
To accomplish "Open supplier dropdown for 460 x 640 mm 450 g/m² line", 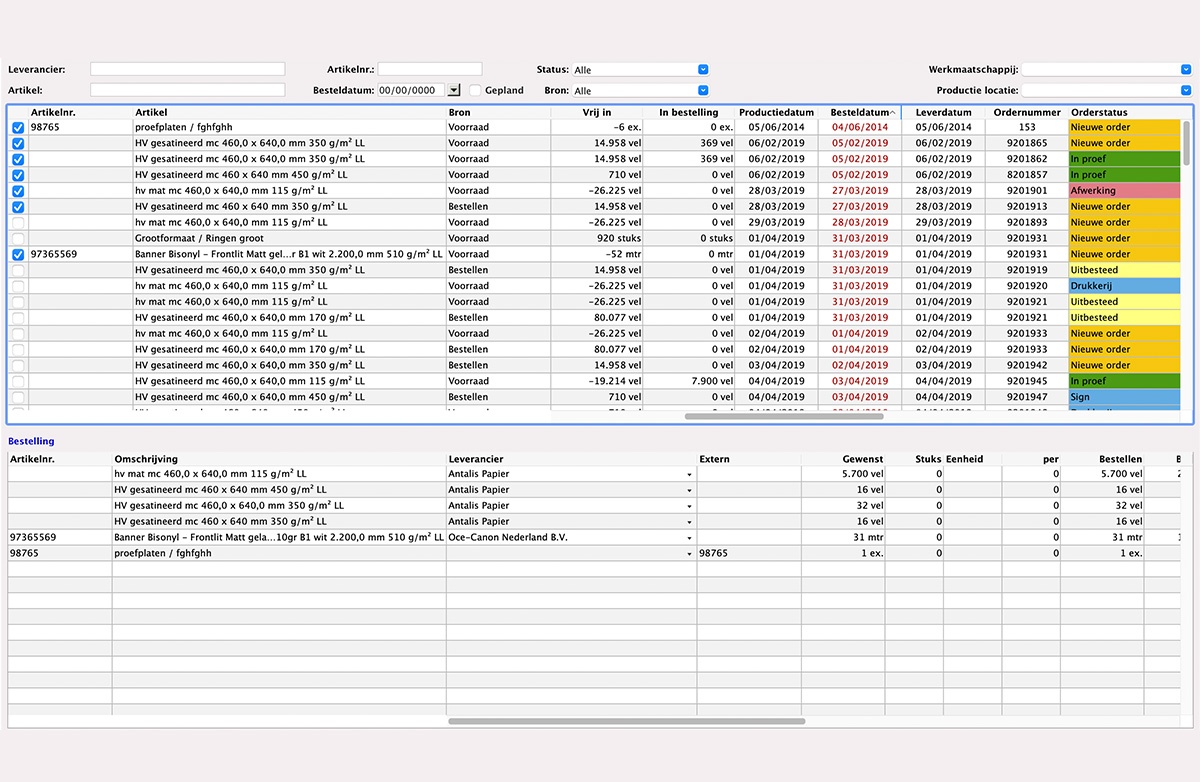I will pos(689,490).
